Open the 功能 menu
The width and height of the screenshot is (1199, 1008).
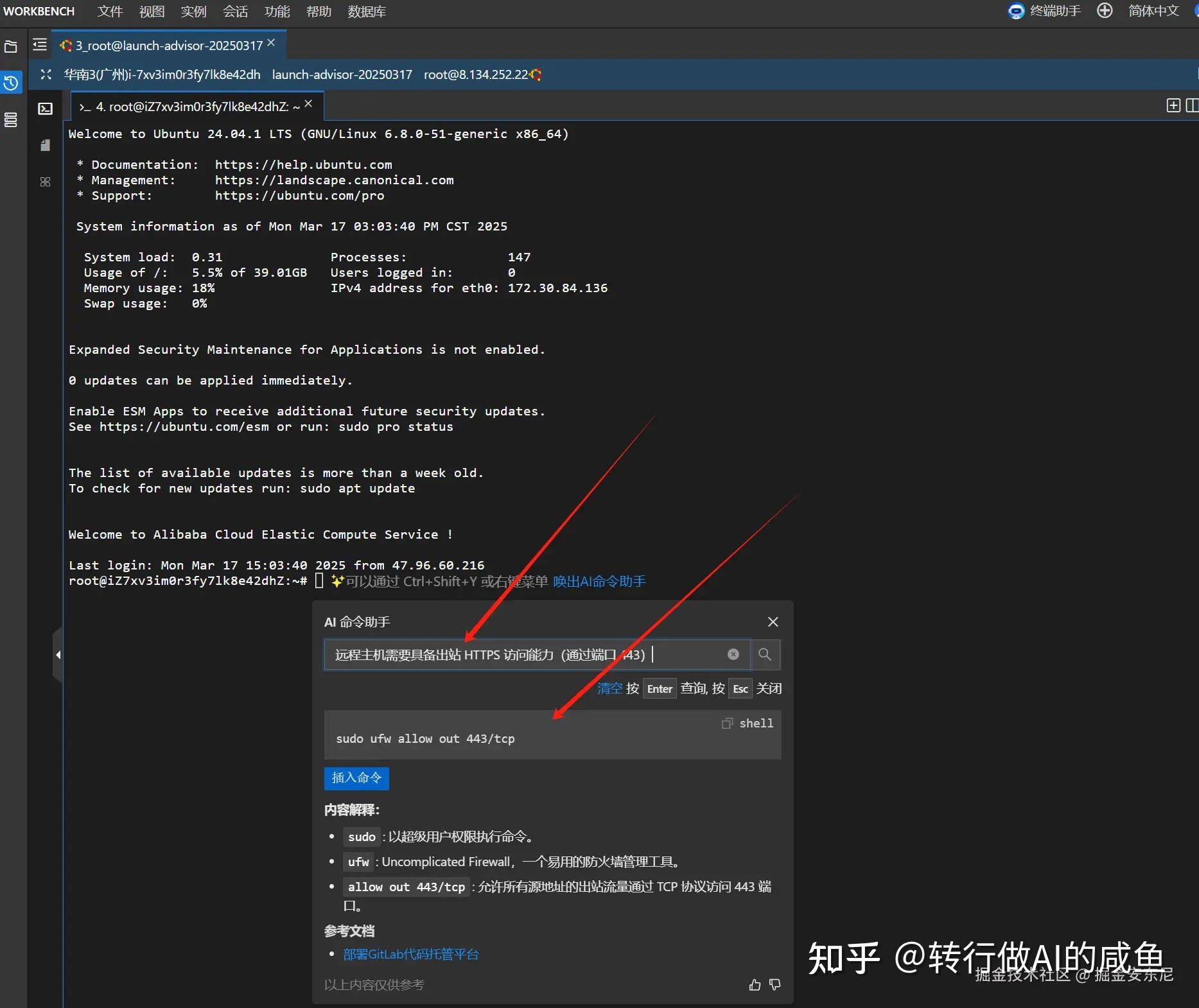pyautogui.click(x=277, y=12)
